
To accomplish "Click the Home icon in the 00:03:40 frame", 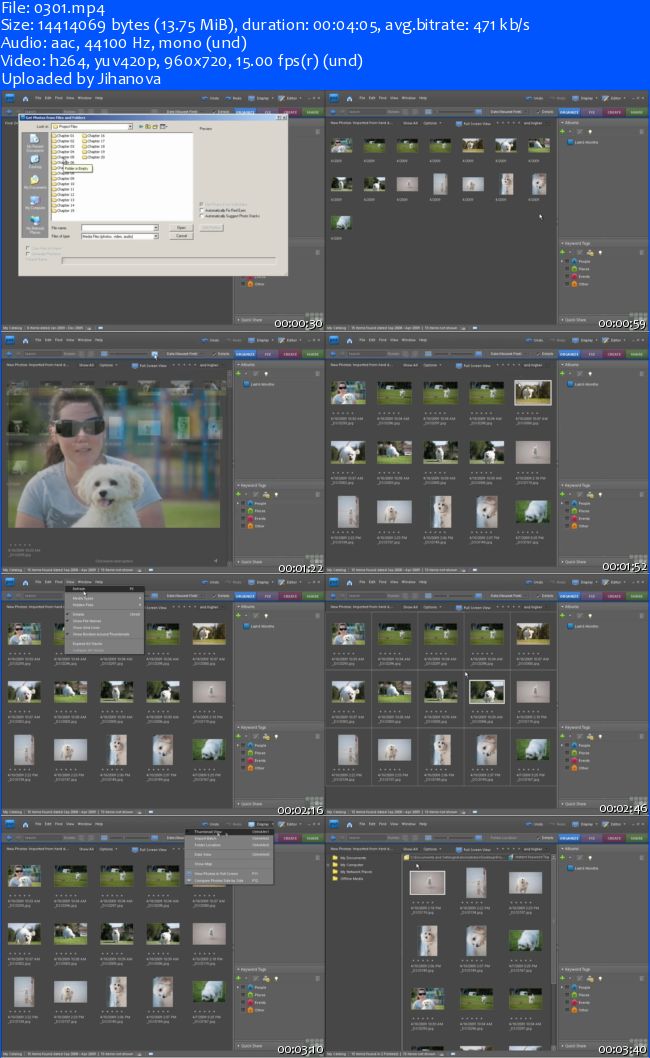I will (x=349, y=825).
